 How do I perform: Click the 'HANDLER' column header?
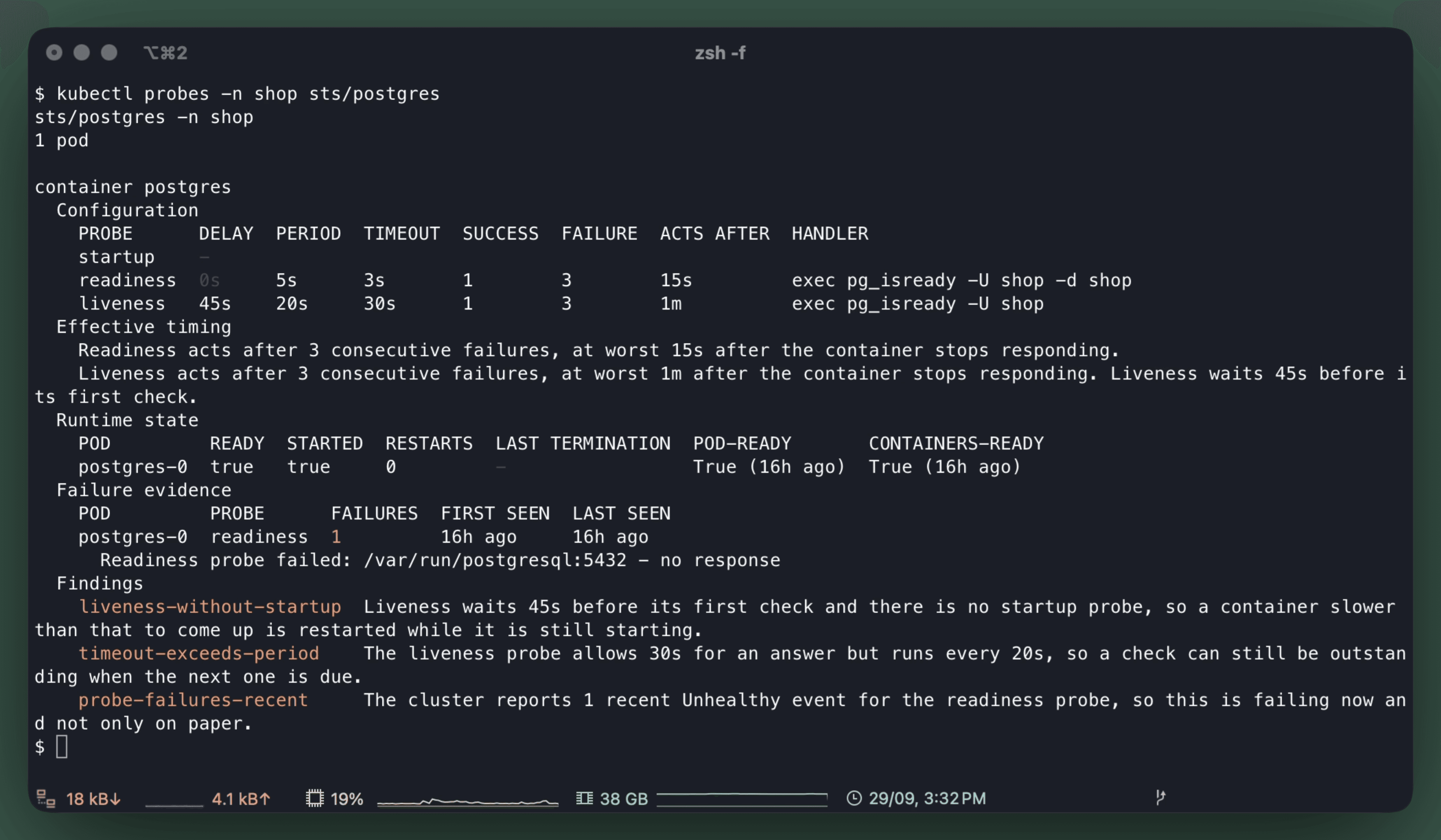coord(830,234)
